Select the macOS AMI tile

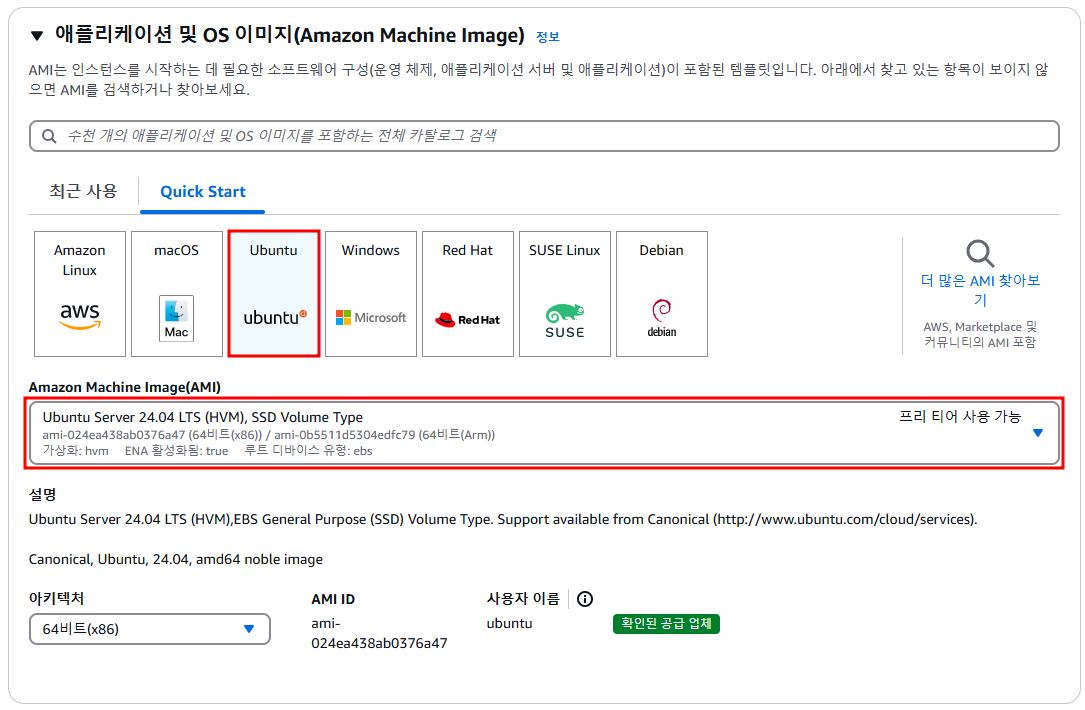coord(176,294)
